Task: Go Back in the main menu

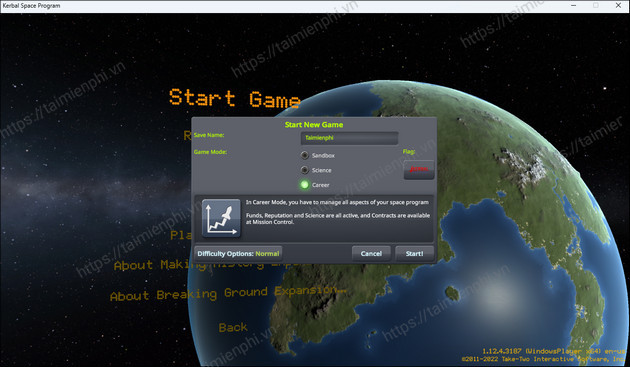Action: [x=233, y=328]
